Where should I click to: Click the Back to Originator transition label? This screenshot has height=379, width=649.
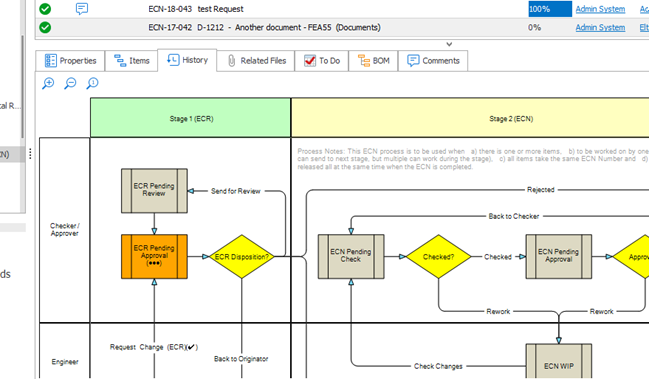[x=241, y=359]
